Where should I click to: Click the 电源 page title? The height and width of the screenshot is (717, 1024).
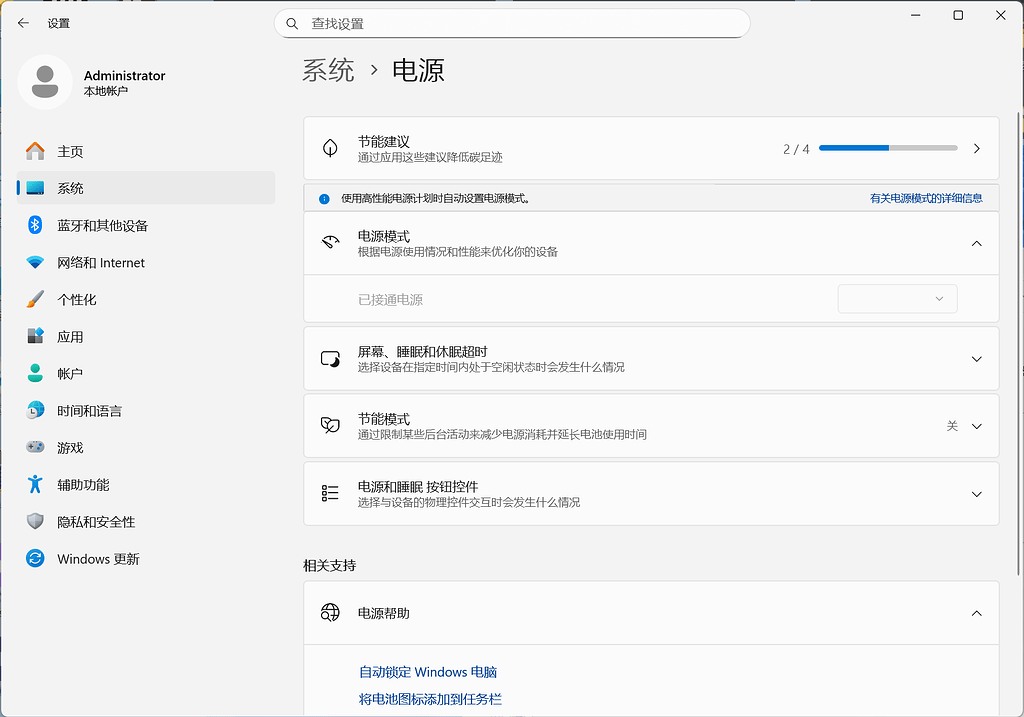[x=418, y=70]
